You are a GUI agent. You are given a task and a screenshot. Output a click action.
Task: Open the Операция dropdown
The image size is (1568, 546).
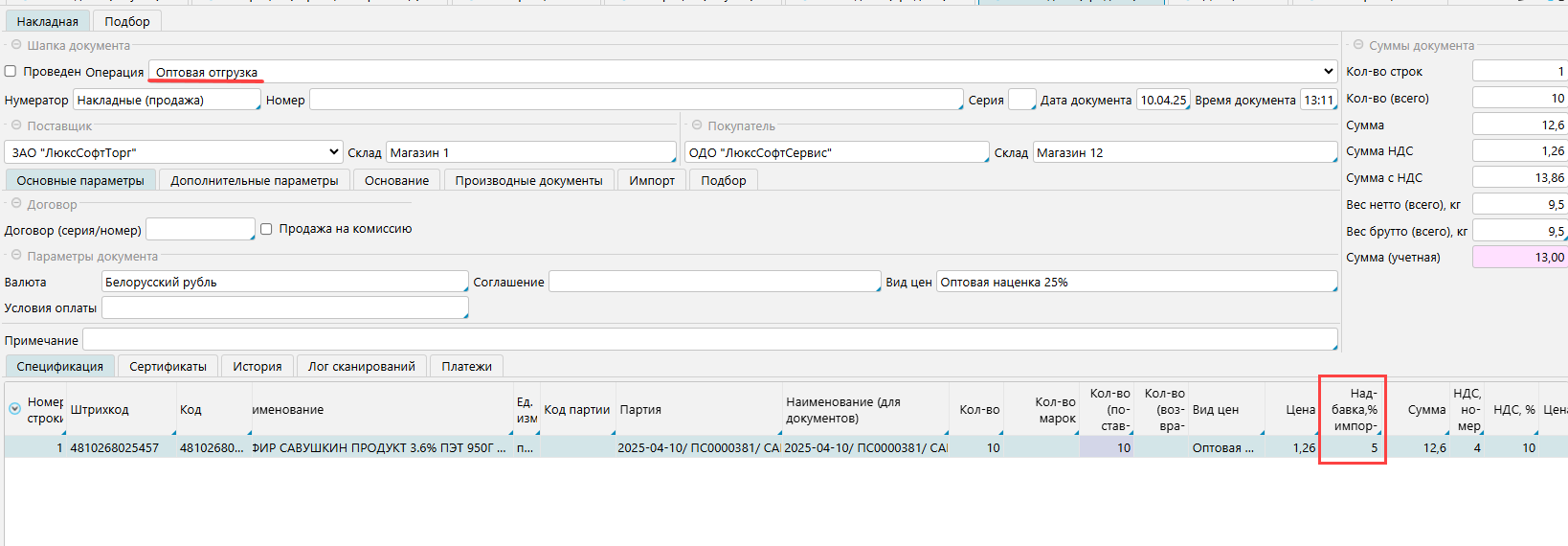[1328, 72]
